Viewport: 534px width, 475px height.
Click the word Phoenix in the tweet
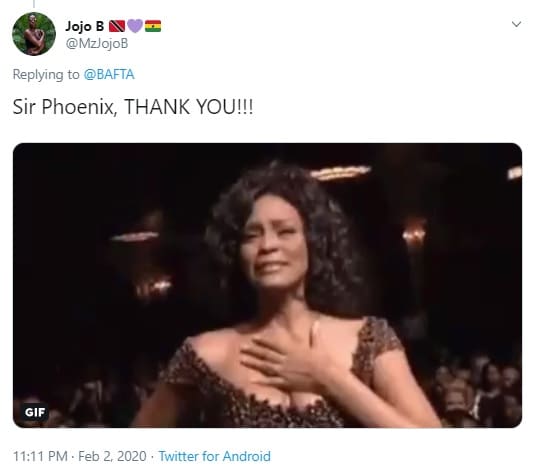pos(78,107)
